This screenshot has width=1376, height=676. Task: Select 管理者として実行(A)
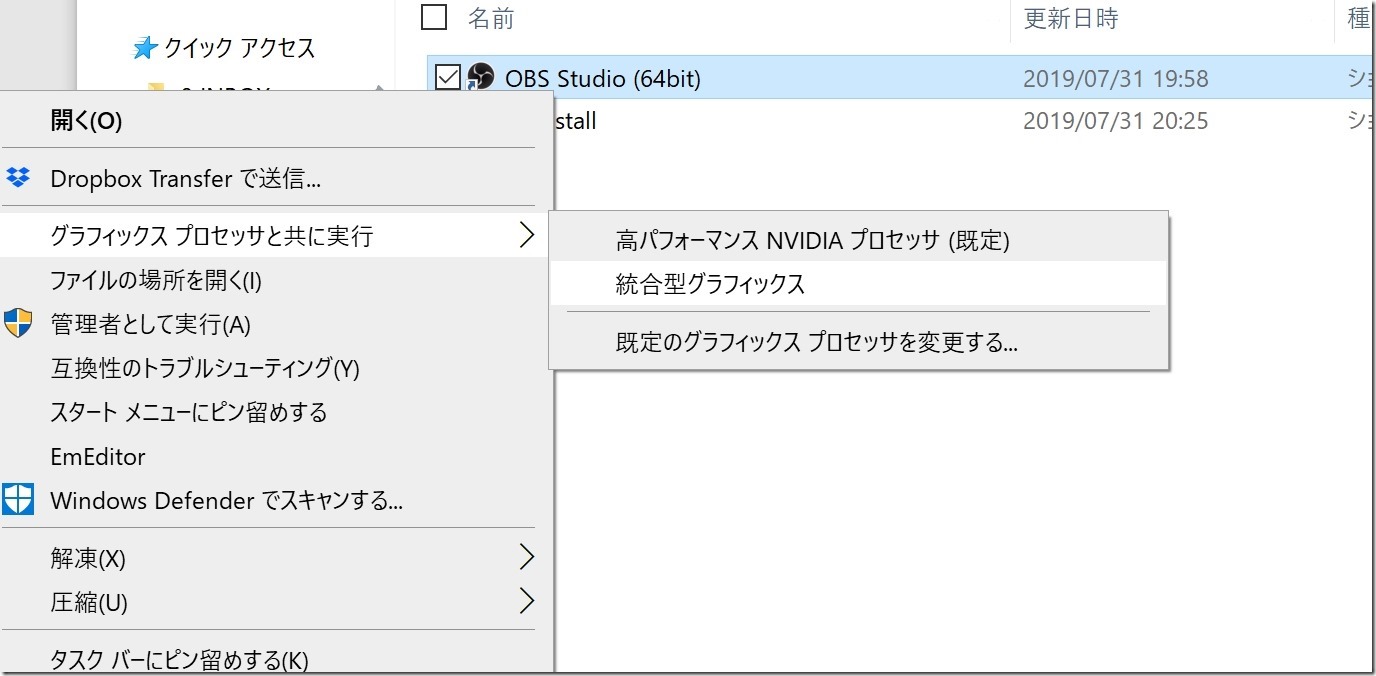[275, 323]
